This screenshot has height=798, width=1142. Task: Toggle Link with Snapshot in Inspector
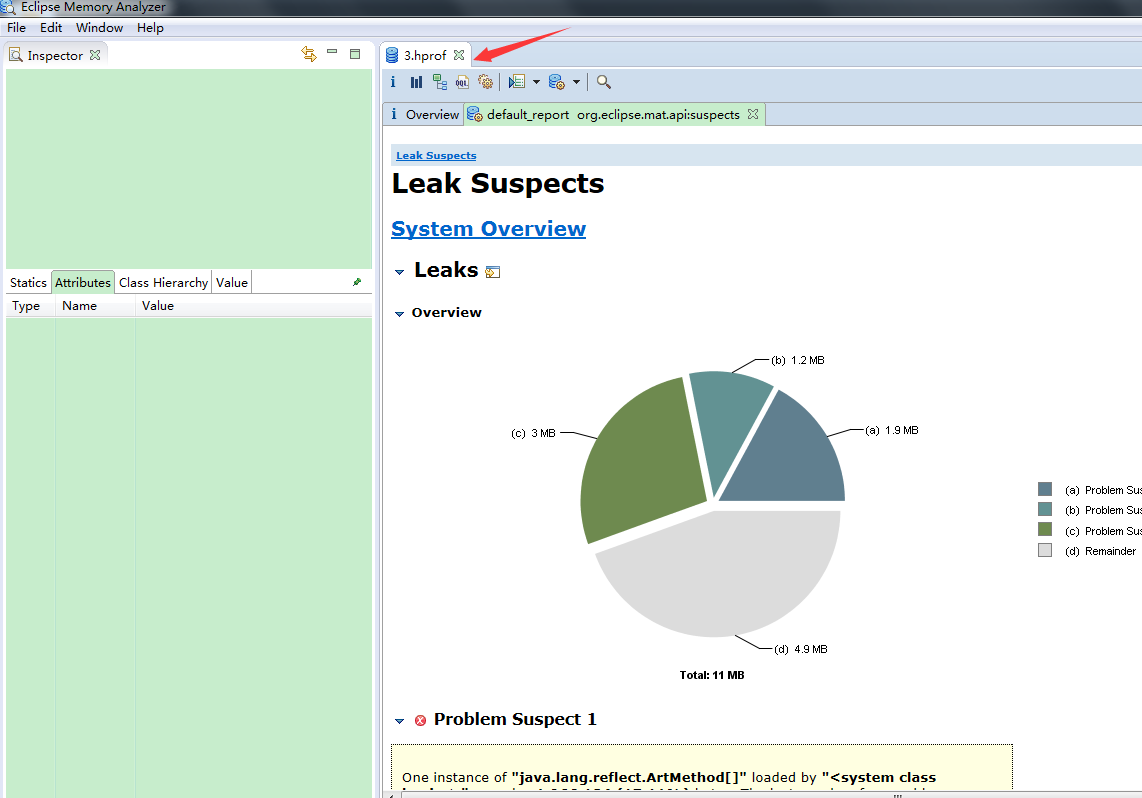pyautogui.click(x=309, y=54)
